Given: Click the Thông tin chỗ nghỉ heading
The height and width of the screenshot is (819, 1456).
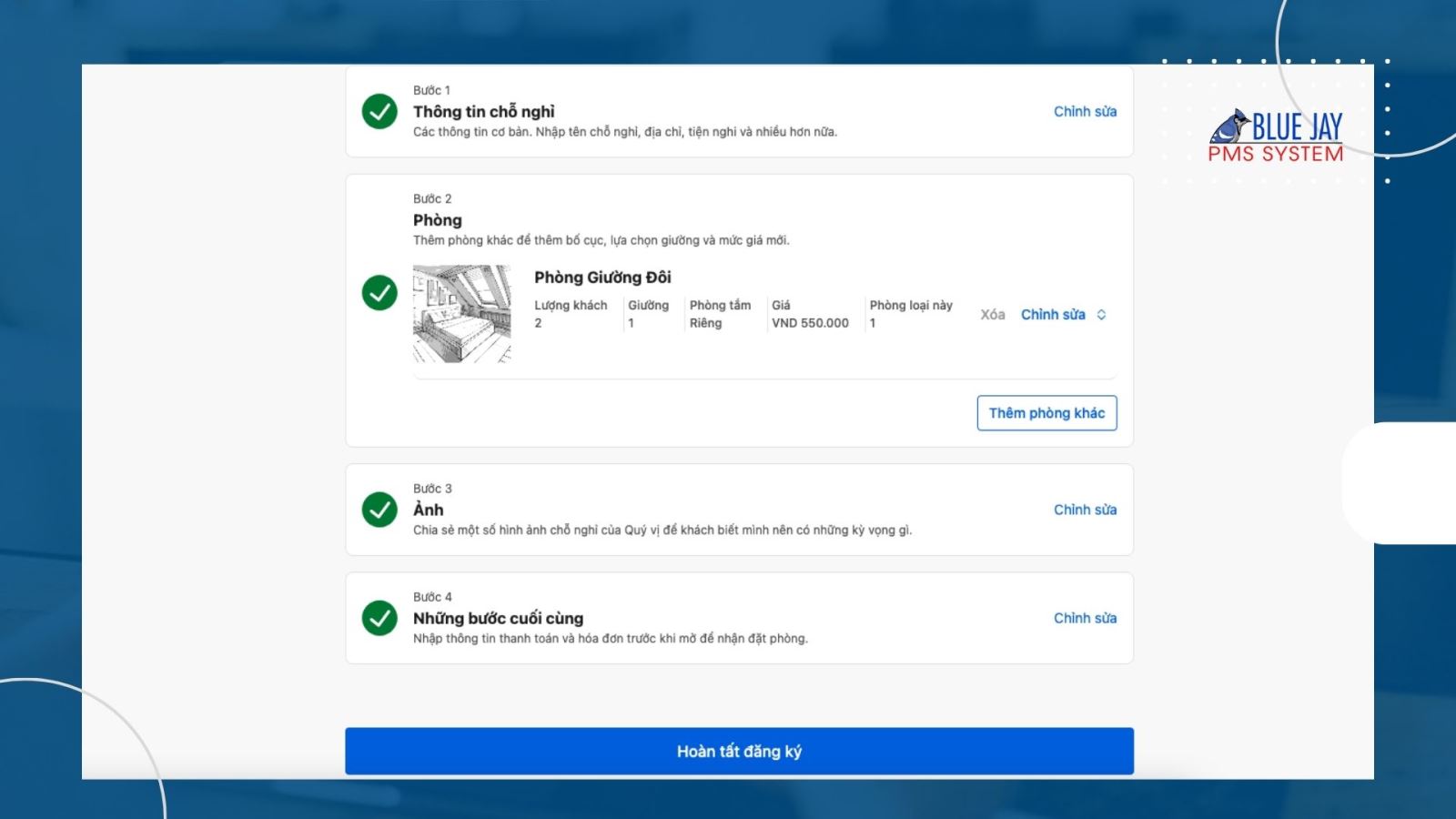Looking at the screenshot, I should [484, 112].
